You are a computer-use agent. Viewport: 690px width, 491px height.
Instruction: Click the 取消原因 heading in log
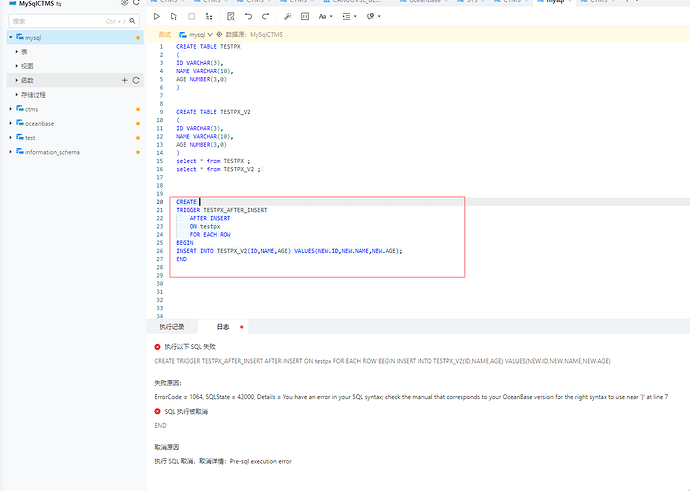click(x=166, y=447)
